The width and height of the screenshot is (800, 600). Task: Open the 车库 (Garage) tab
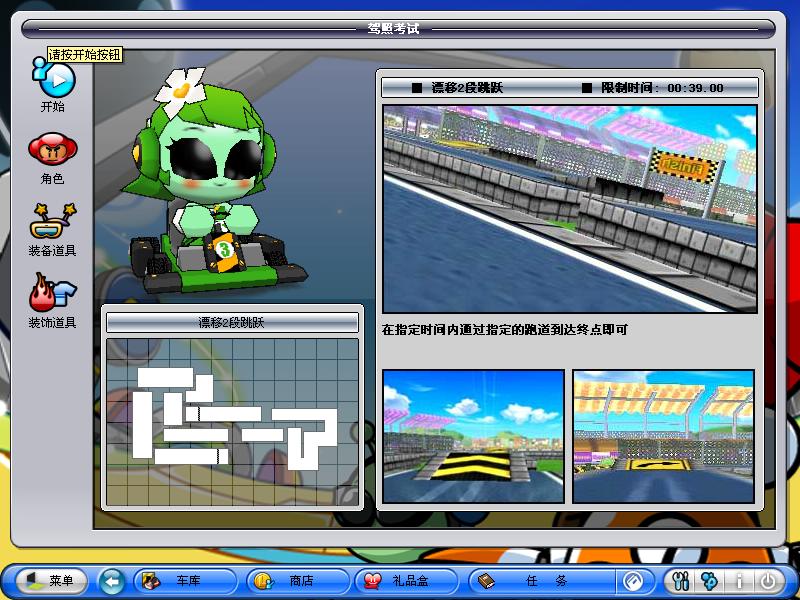click(185, 580)
